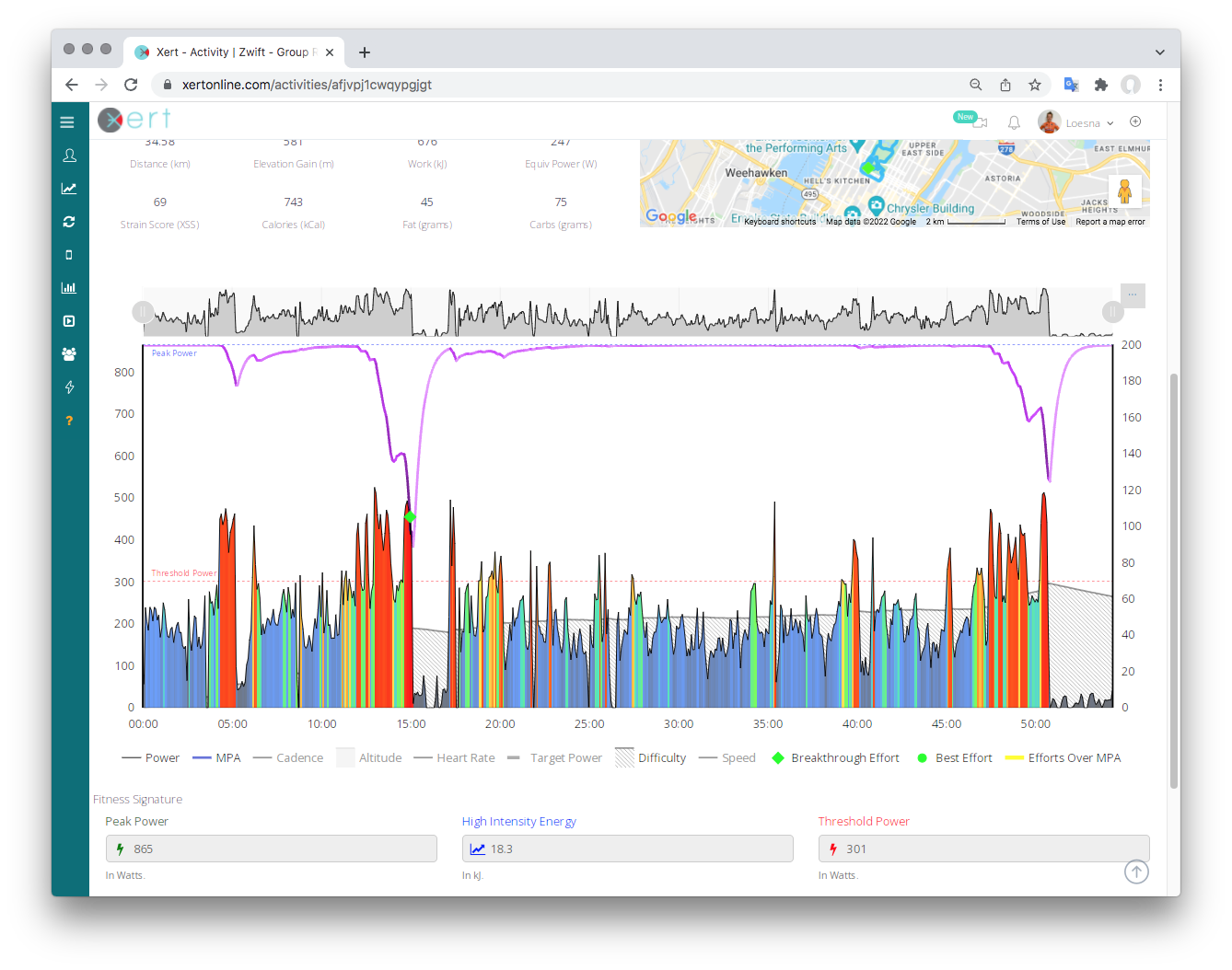Select the Xert Activity browser tab
1232x970 pixels.
pos(234,52)
